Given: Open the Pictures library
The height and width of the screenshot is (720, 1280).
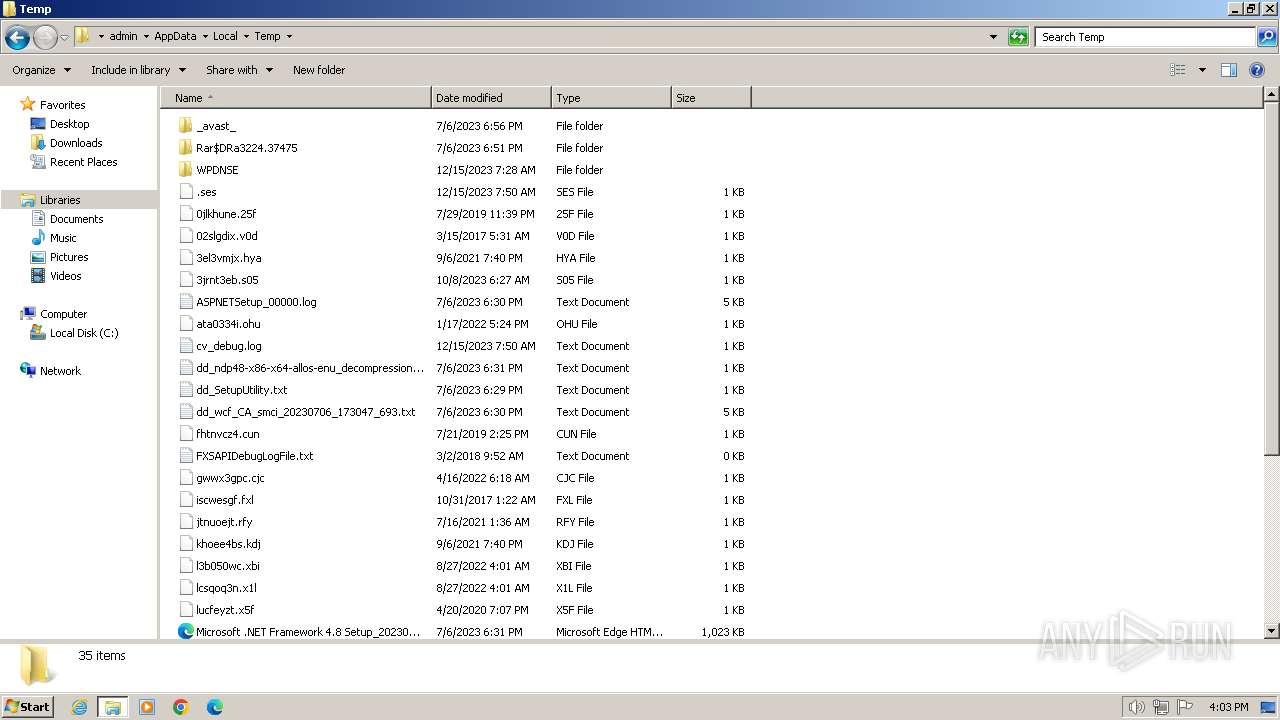Looking at the screenshot, I should tap(69, 257).
